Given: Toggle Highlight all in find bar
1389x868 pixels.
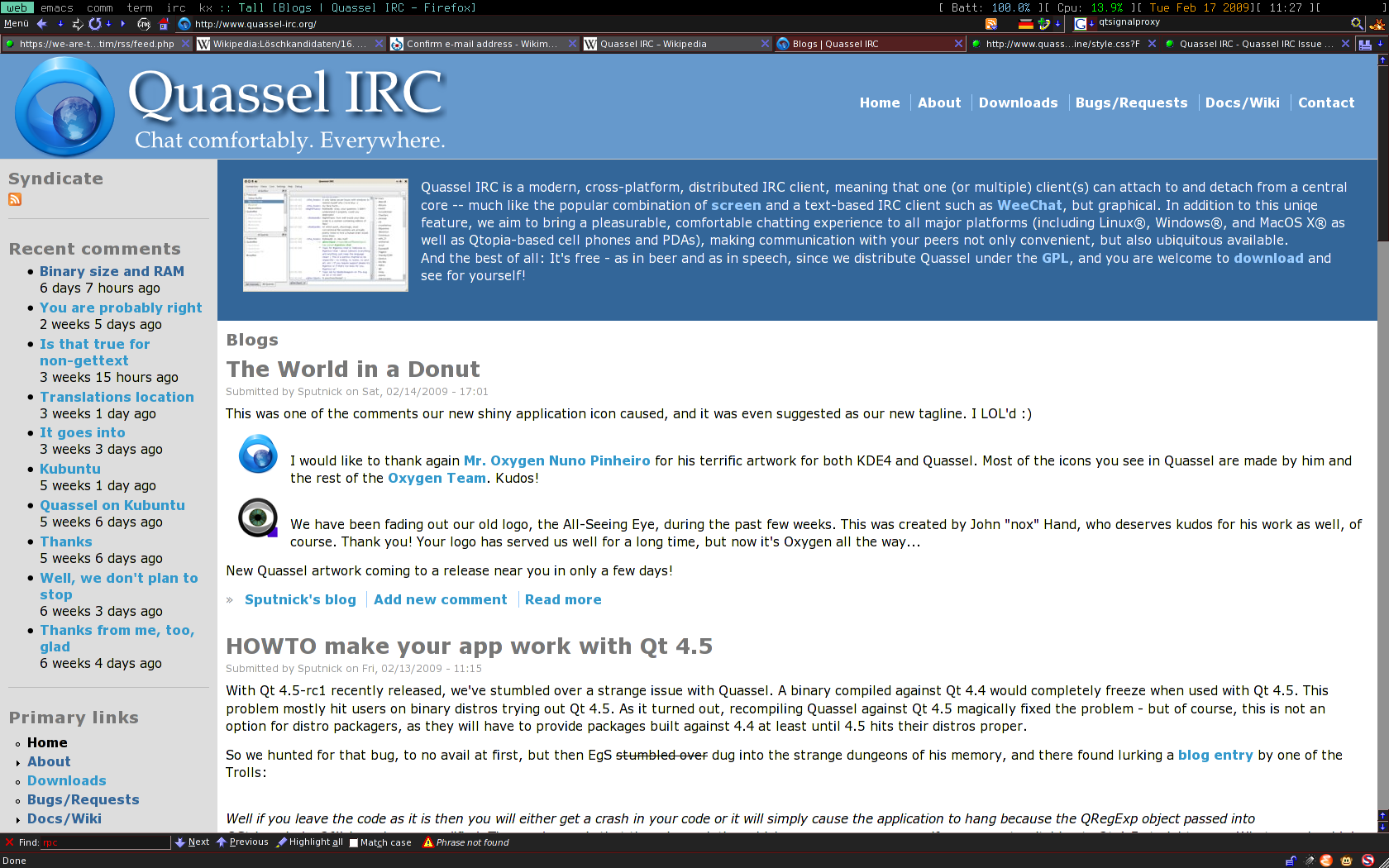Looking at the screenshot, I should 310,842.
